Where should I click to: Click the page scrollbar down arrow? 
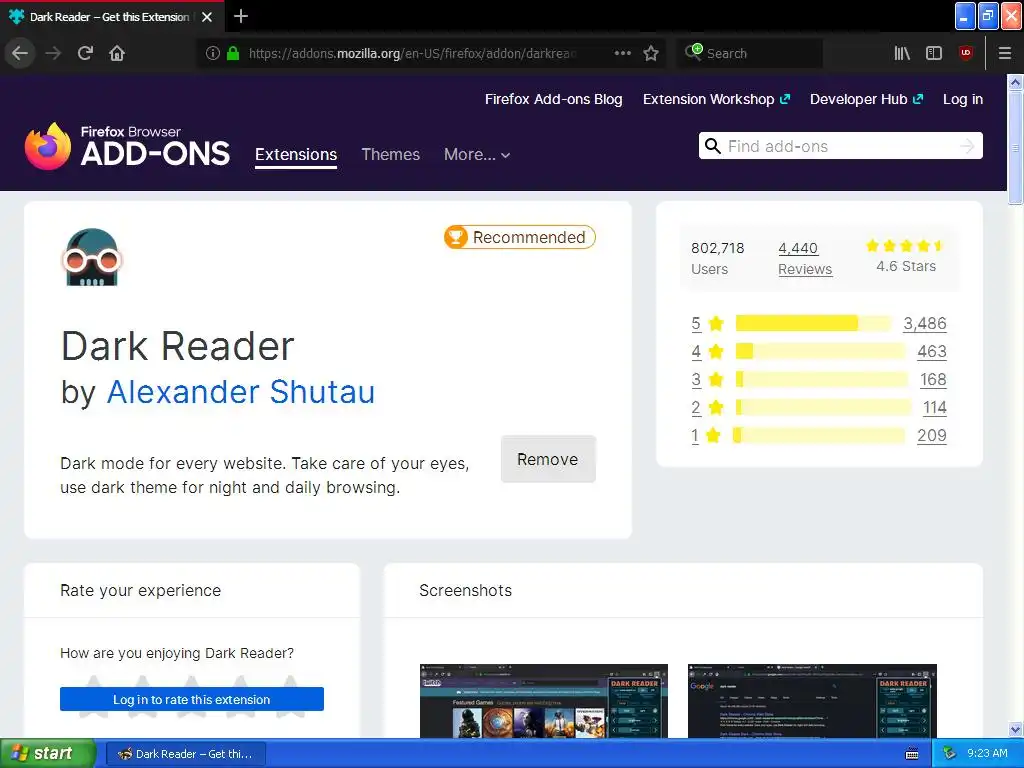[x=1016, y=729]
